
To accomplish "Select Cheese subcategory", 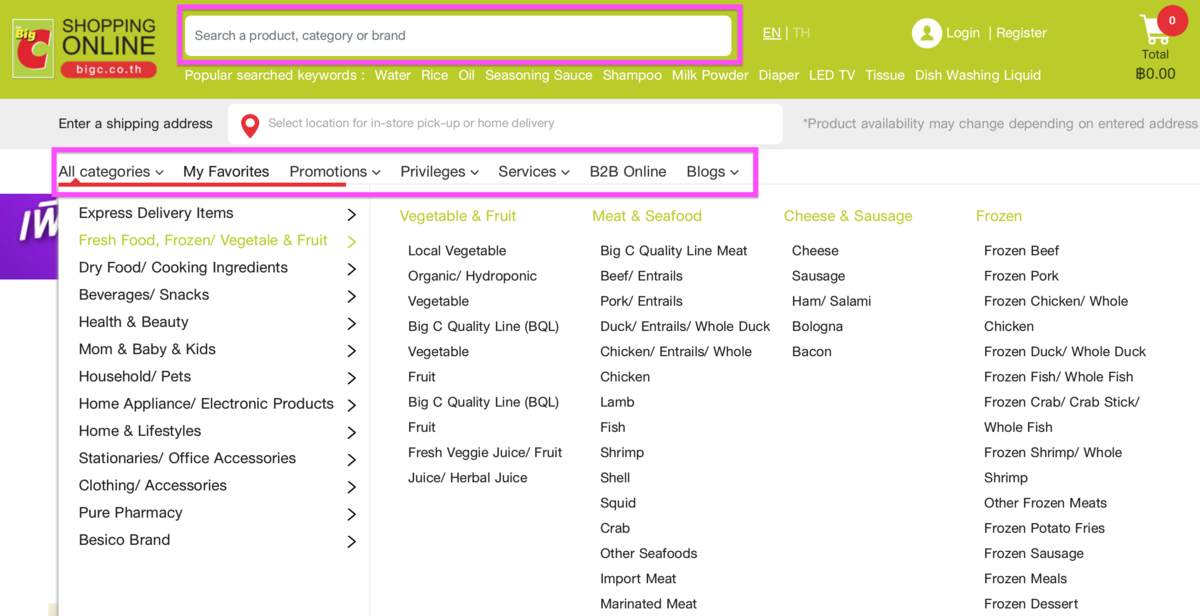I will click(815, 251).
